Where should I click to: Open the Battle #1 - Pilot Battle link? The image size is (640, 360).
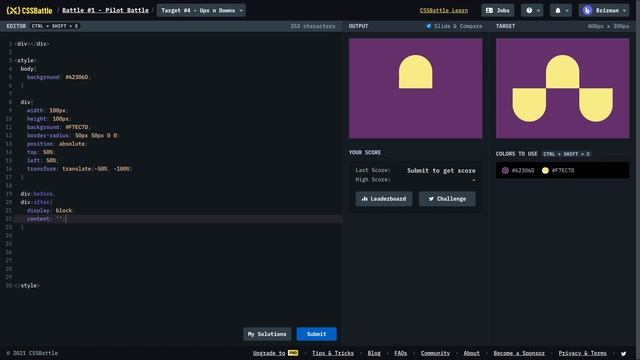[x=105, y=10]
